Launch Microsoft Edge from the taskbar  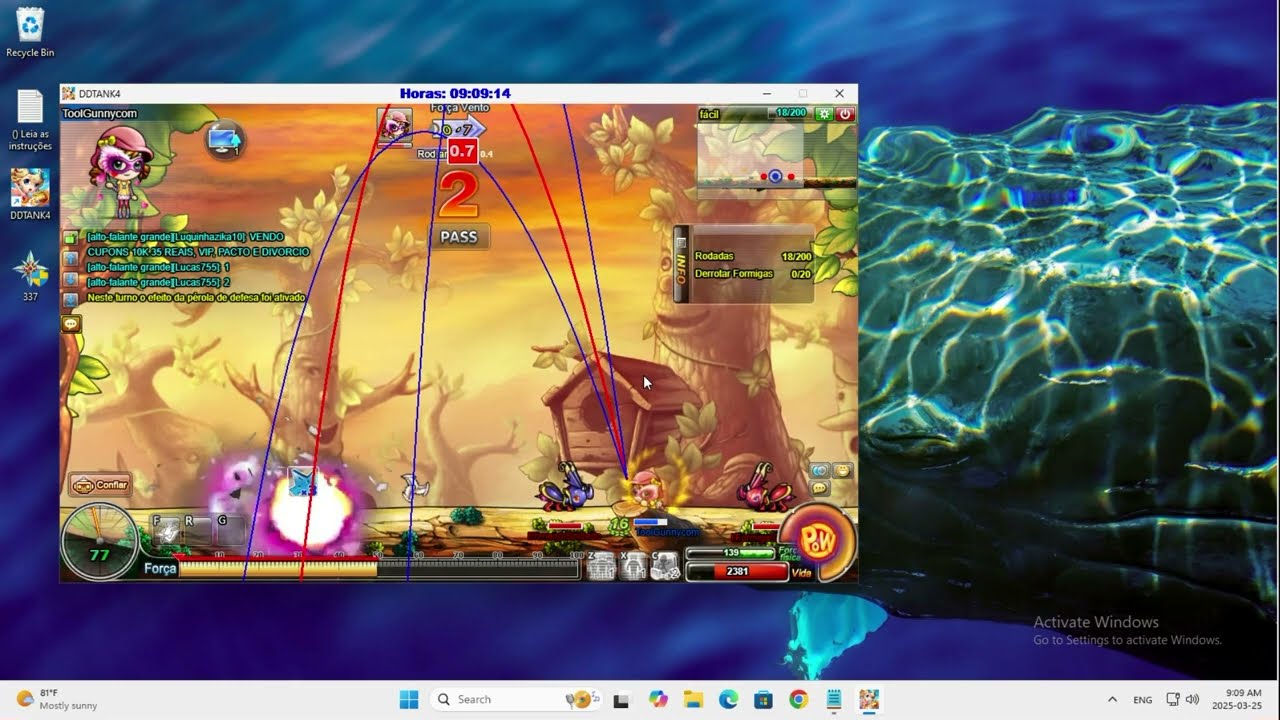(x=728, y=699)
